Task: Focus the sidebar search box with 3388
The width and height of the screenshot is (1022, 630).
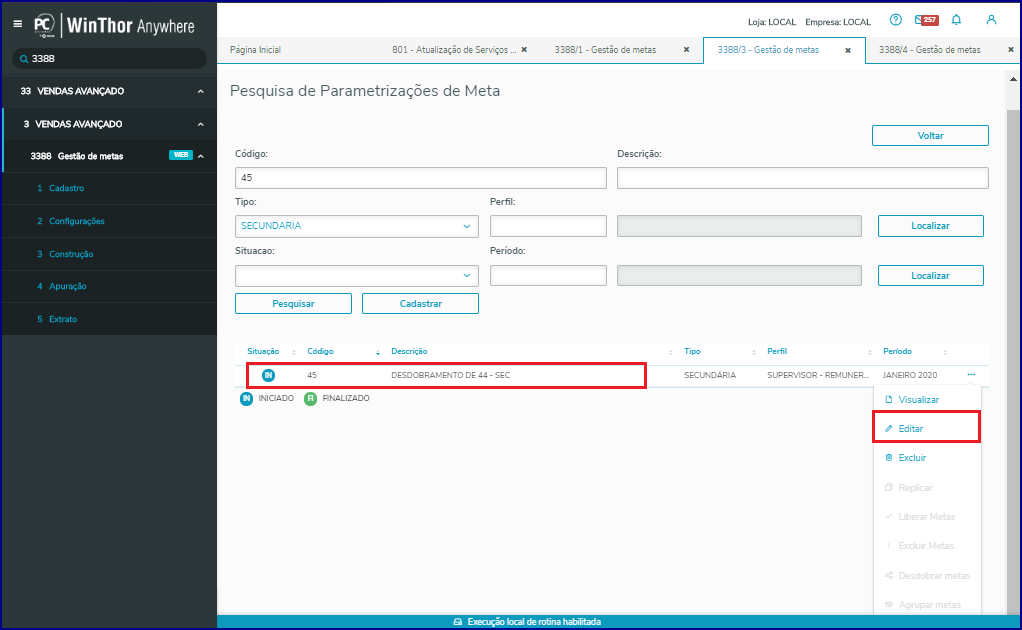Action: [x=110, y=59]
